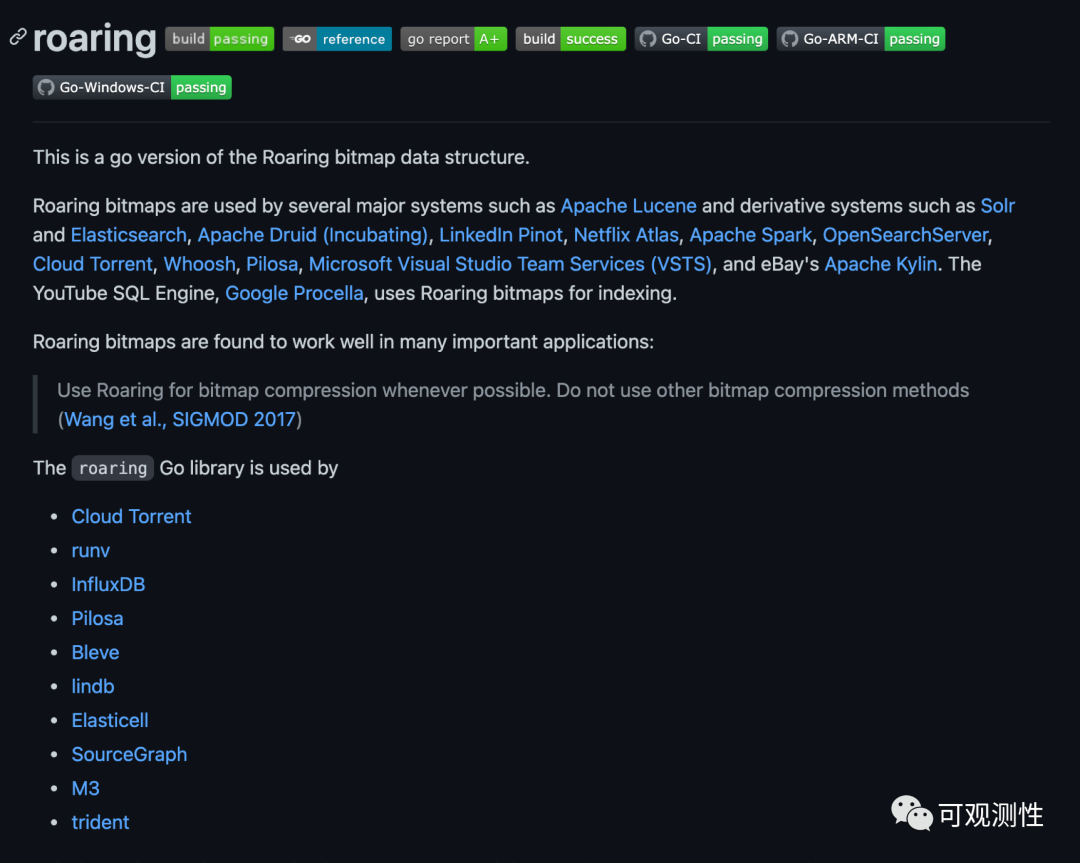1080x863 pixels.
Task: Click Pilosa link in the paragraph
Action: (x=272, y=264)
